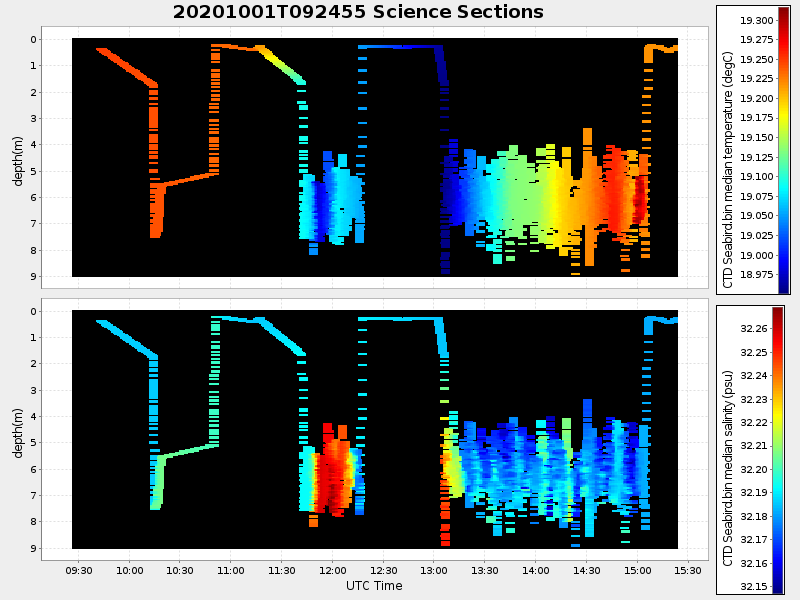Image resolution: width=800 pixels, height=600 pixels.
Task: Click the 13:00 time tick label
Action: [x=434, y=570]
